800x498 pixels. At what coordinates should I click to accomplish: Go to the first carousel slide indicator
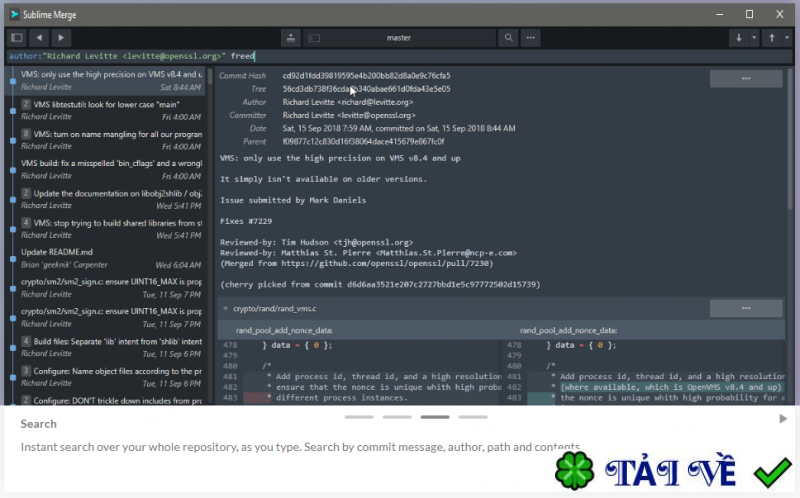359,417
